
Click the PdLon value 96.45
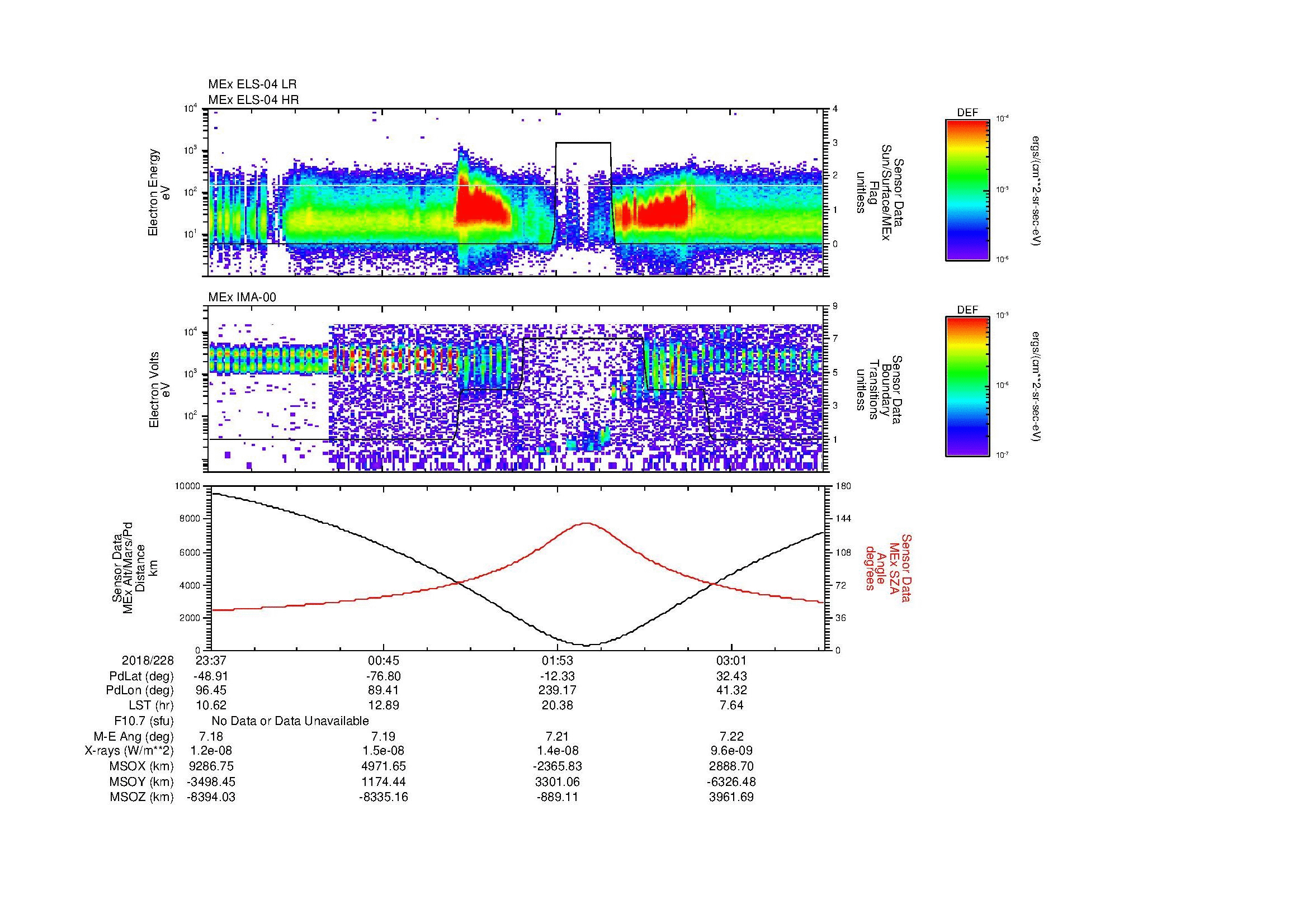click(211, 690)
